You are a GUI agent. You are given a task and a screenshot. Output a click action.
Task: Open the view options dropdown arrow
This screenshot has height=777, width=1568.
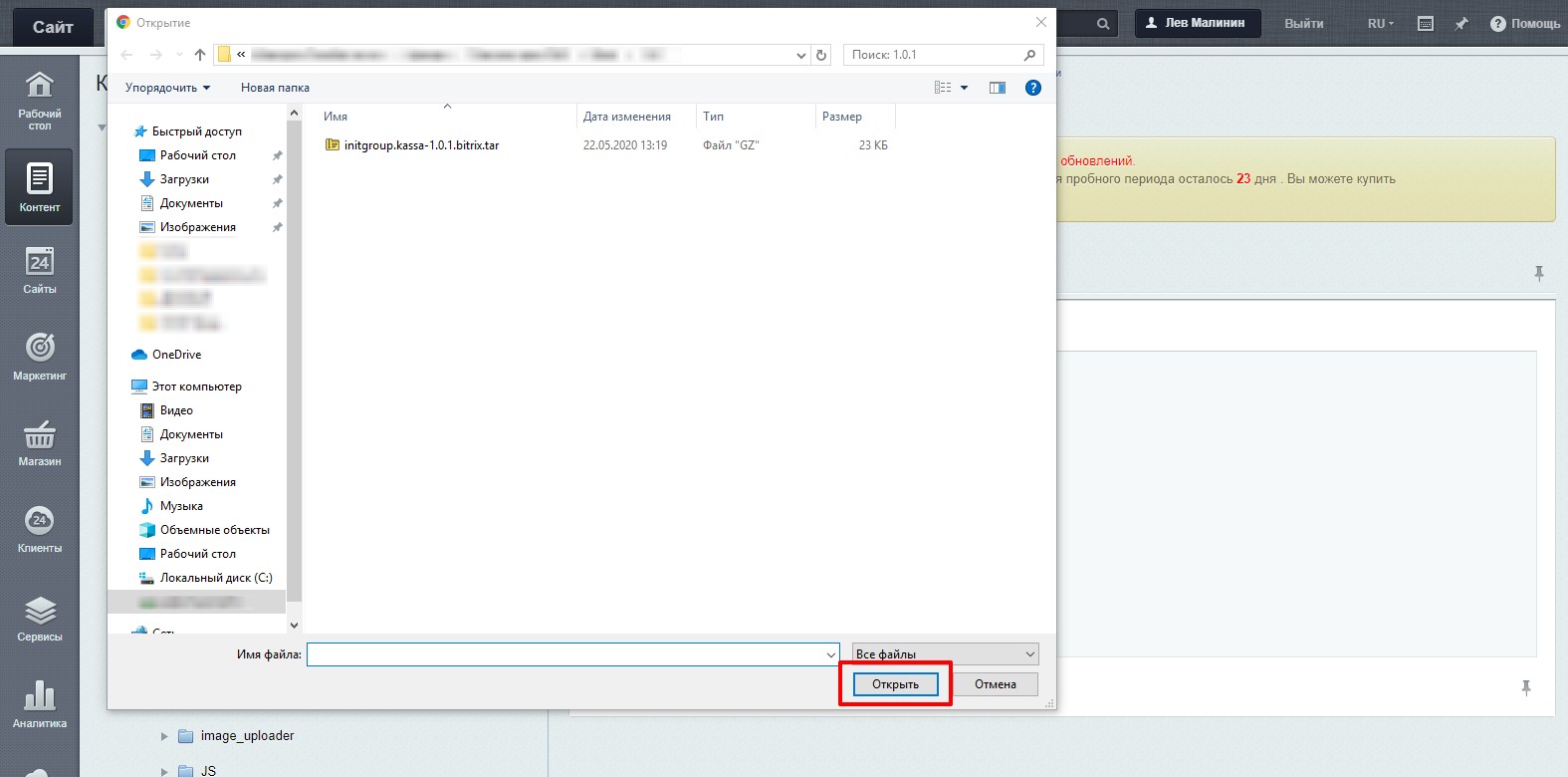(964, 88)
